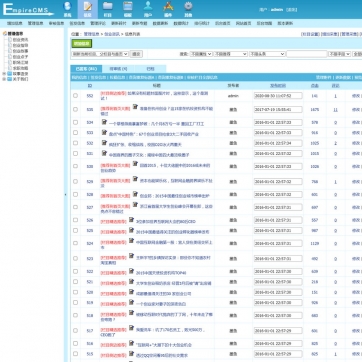Click title-image icon in row ID 522
The image size is (362, 362).
pyautogui.click(x=131, y=271)
